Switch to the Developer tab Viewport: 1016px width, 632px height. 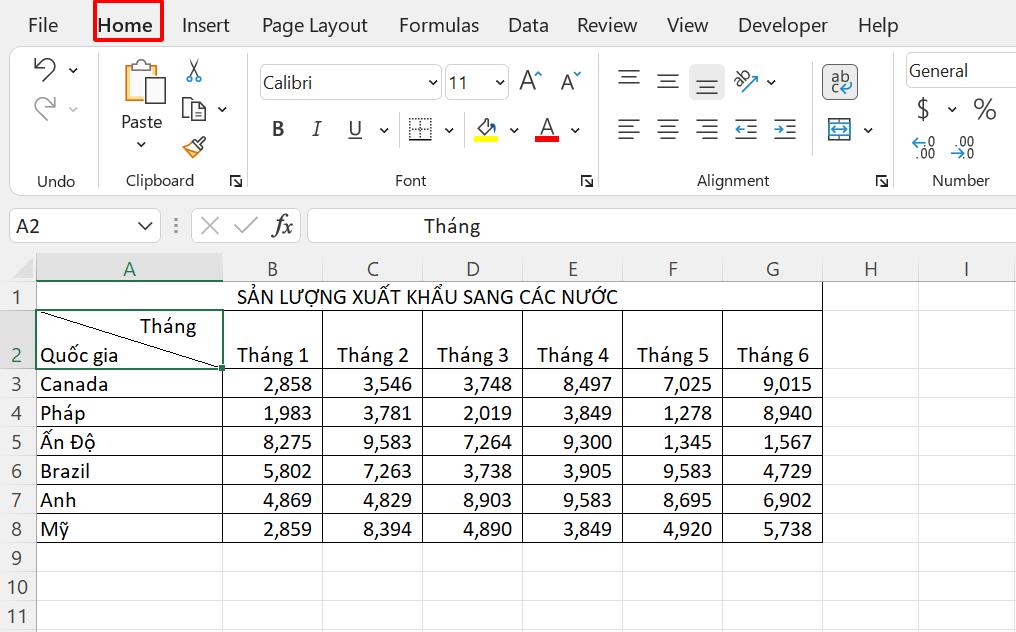click(783, 24)
